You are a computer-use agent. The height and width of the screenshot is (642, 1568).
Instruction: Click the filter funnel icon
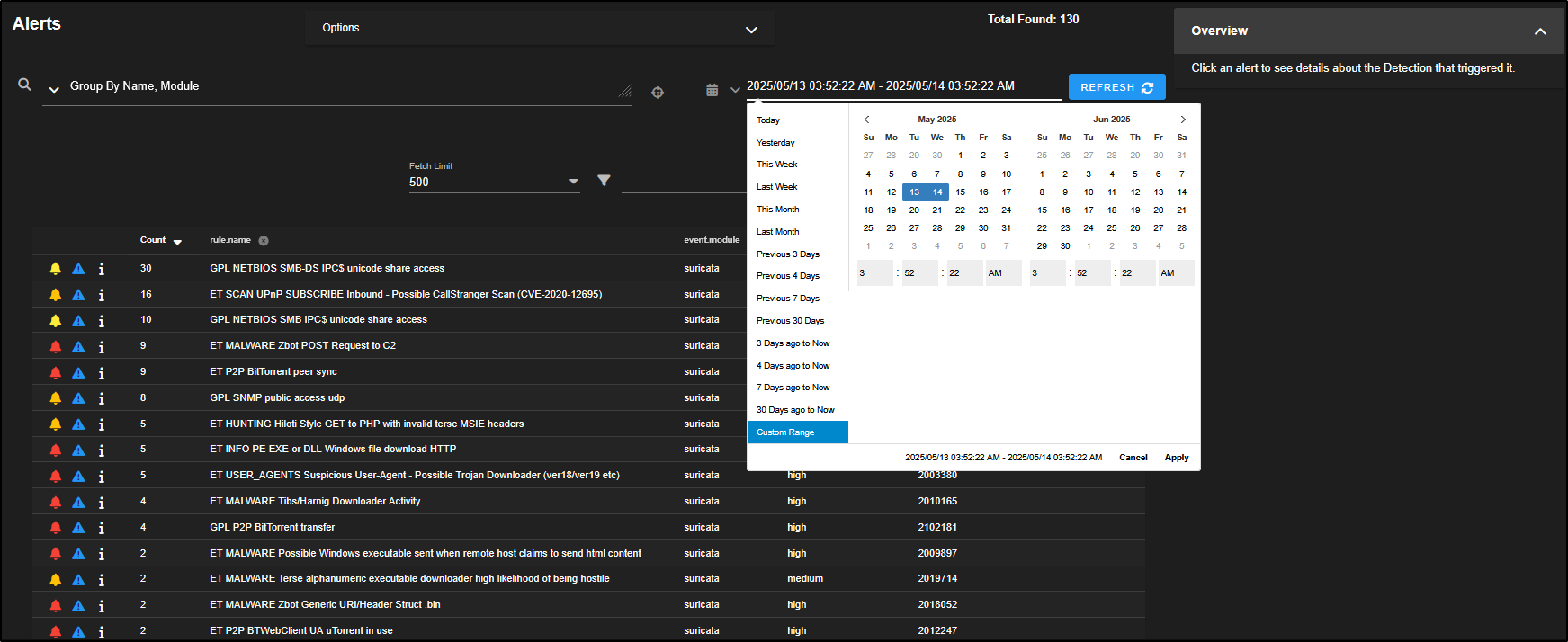coord(604,181)
